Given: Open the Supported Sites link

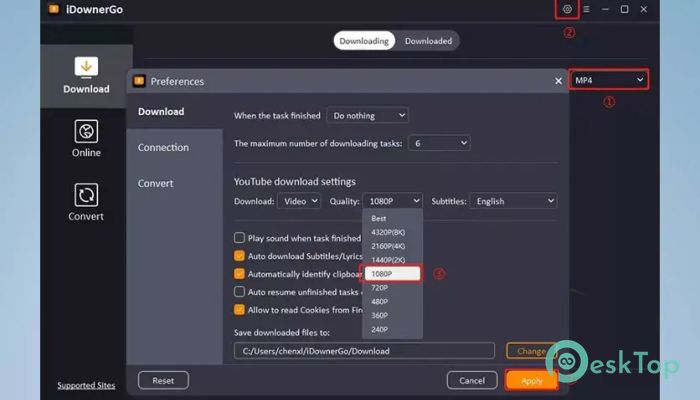Looking at the screenshot, I should point(86,385).
